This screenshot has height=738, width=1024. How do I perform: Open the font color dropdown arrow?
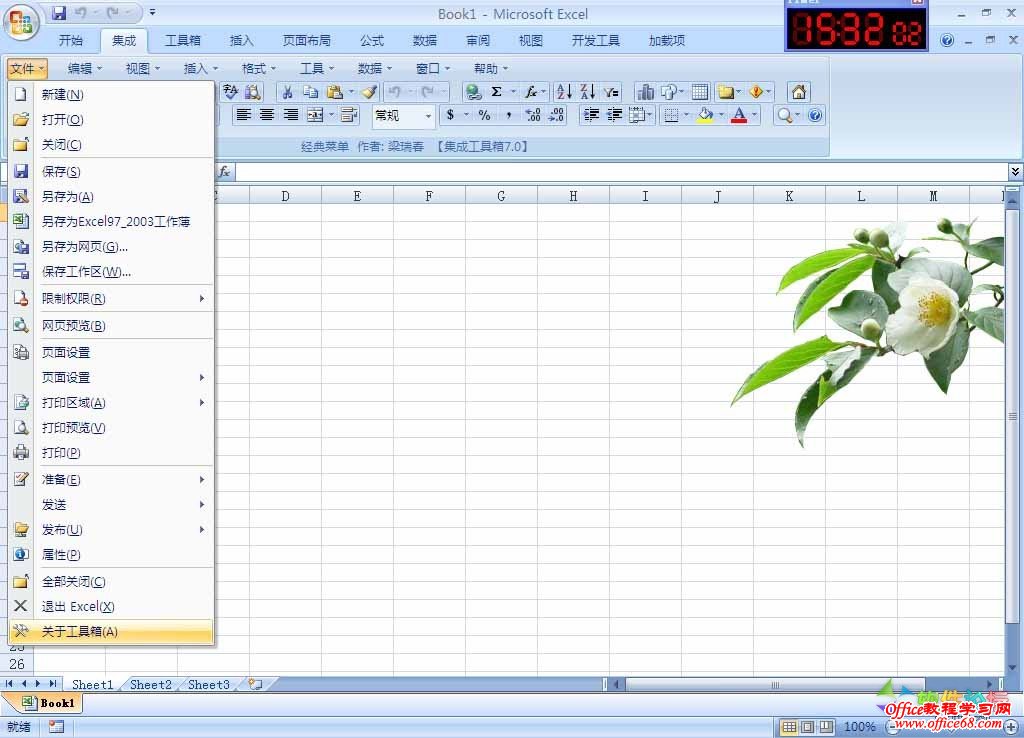coord(755,114)
